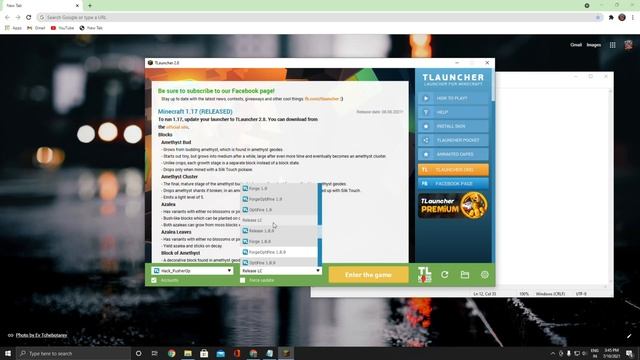640x360 pixels.
Task: Open Office icon on taskbar
Action: (237, 353)
